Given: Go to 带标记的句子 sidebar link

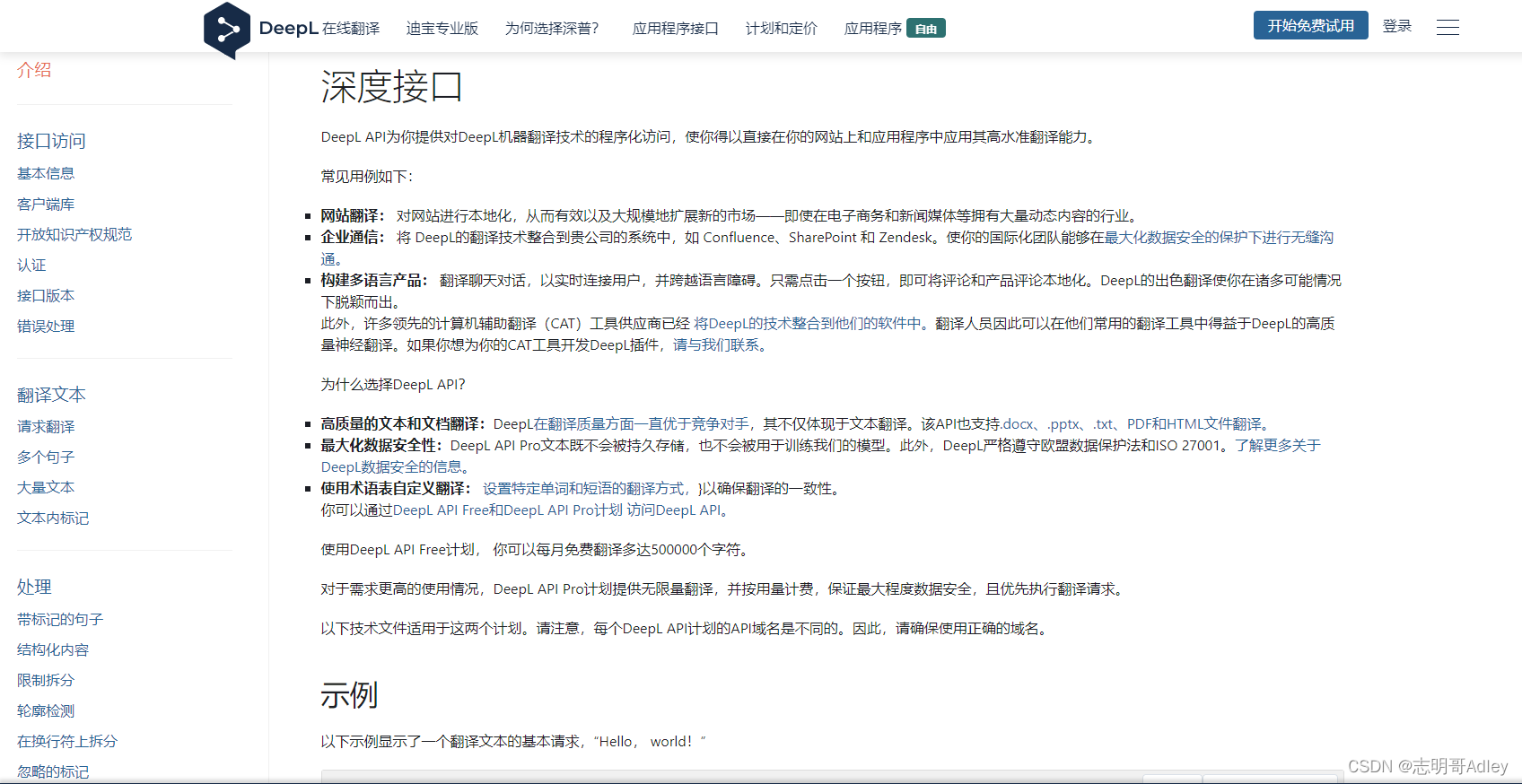Looking at the screenshot, I should tap(60, 619).
